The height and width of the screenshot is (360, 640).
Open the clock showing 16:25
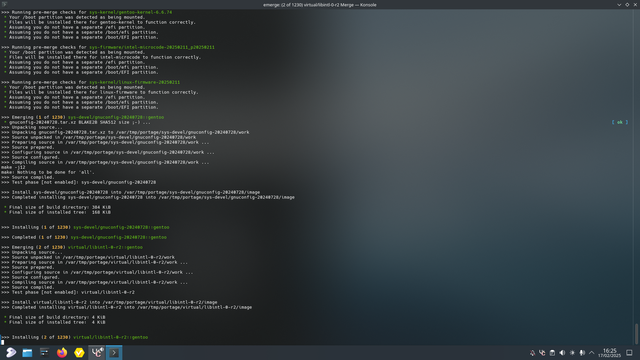609,353
